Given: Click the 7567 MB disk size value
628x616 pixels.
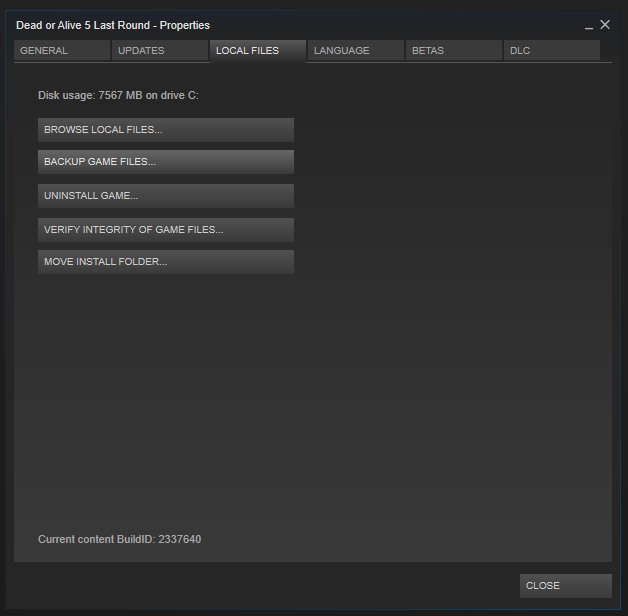Looking at the screenshot, I should tap(120, 96).
